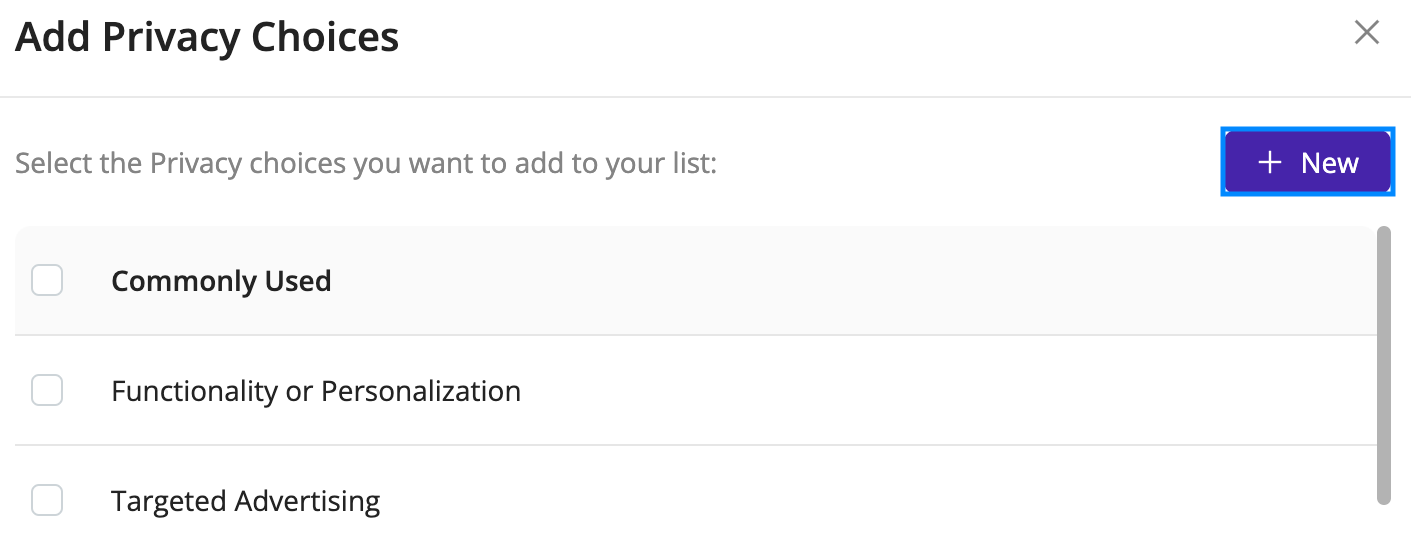
Task: Close the Add Privacy Choices dialog
Action: pyautogui.click(x=1366, y=33)
